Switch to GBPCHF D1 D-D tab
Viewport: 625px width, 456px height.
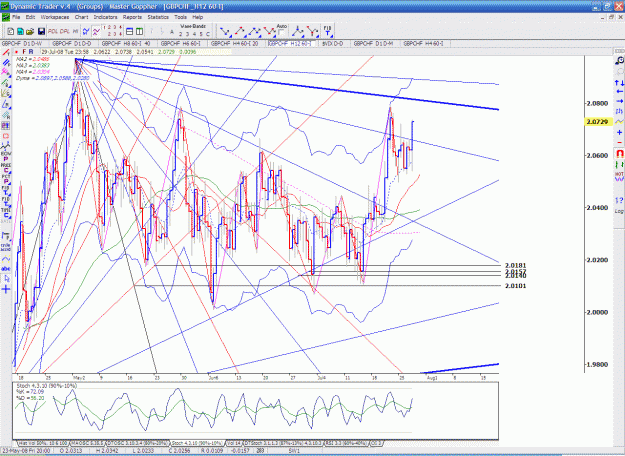72,43
